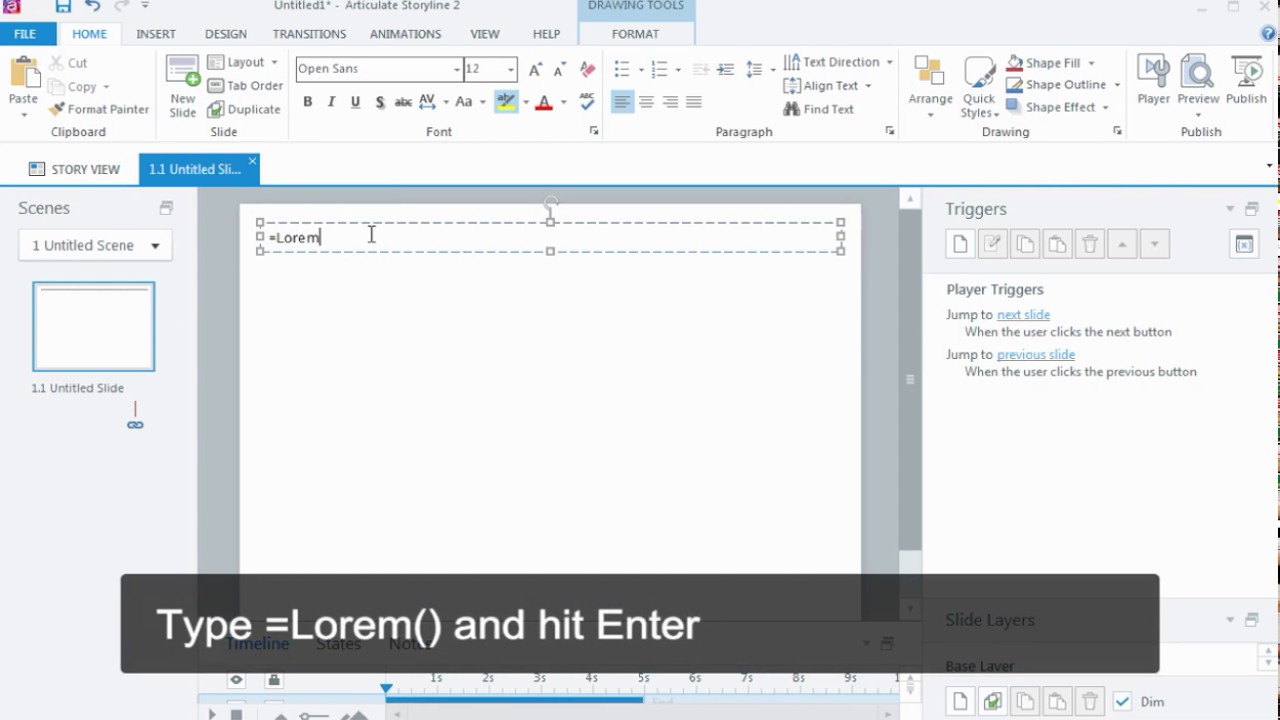
Task: Publish the project
Action: pos(1246,80)
